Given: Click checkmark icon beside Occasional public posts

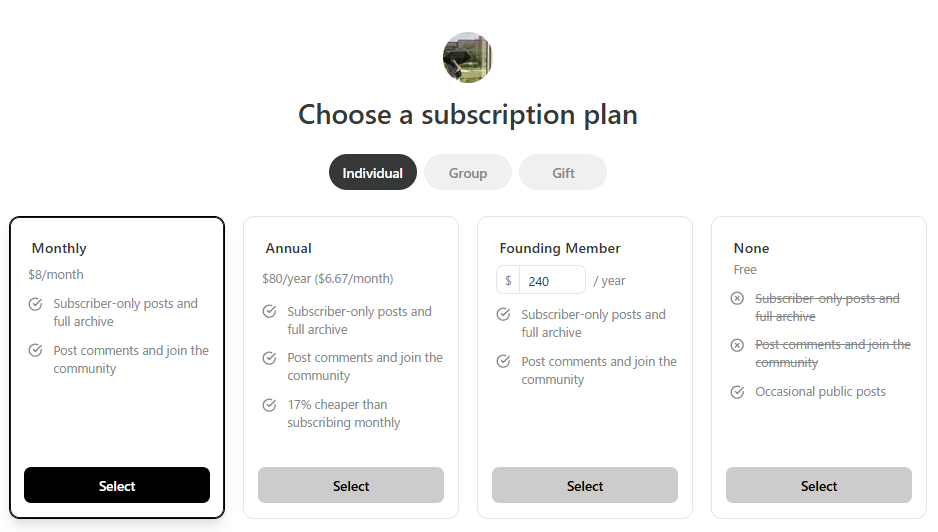Looking at the screenshot, I should point(737,392).
